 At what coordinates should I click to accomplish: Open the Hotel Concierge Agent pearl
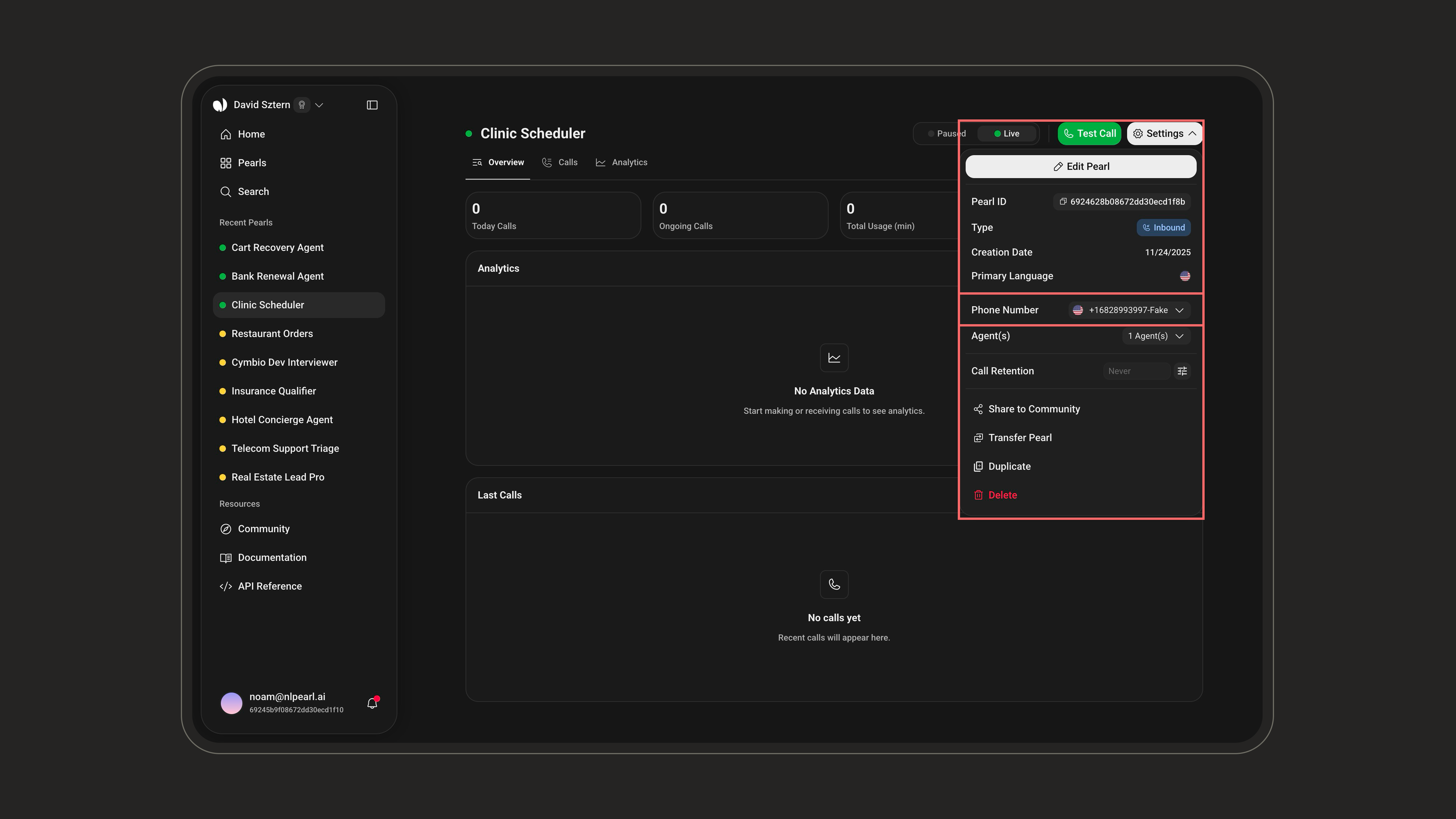pos(298,420)
